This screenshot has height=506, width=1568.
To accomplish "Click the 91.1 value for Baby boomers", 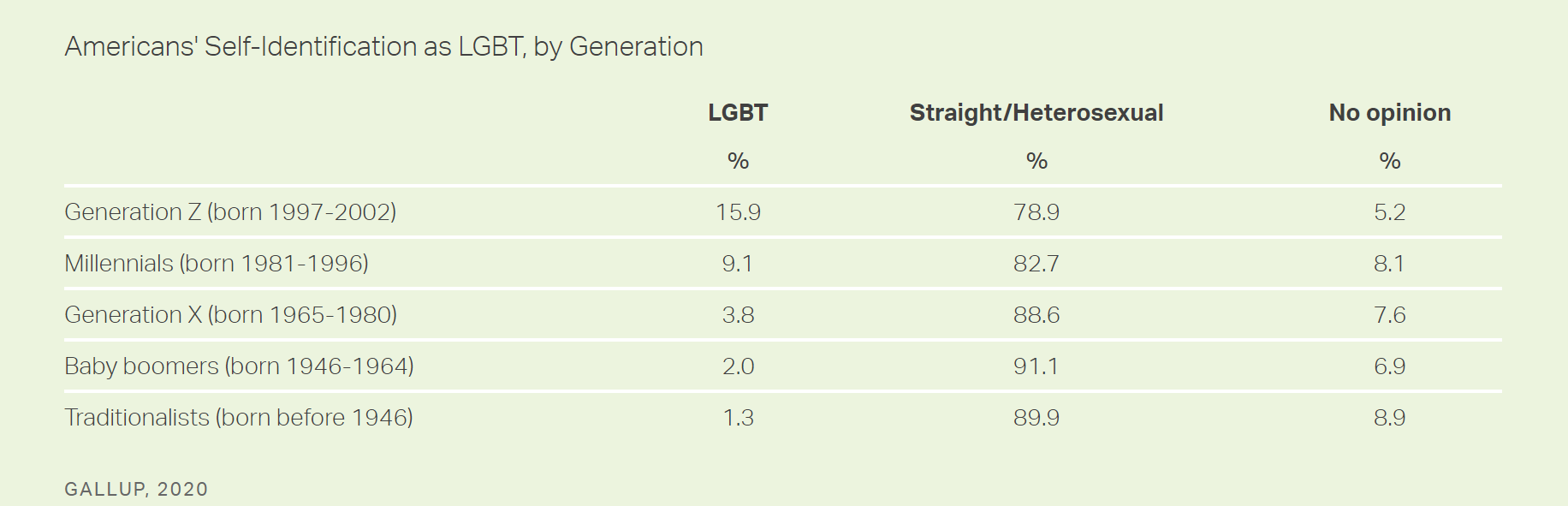I will [1036, 366].
